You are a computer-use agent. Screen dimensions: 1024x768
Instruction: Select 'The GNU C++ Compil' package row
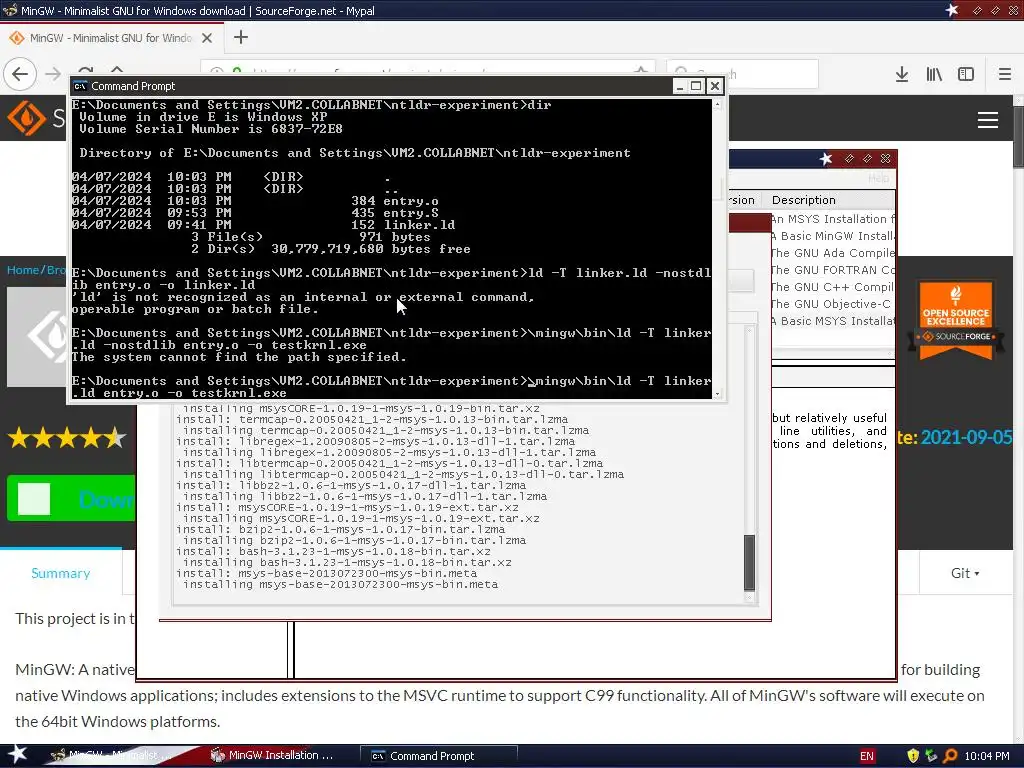[x=833, y=287]
